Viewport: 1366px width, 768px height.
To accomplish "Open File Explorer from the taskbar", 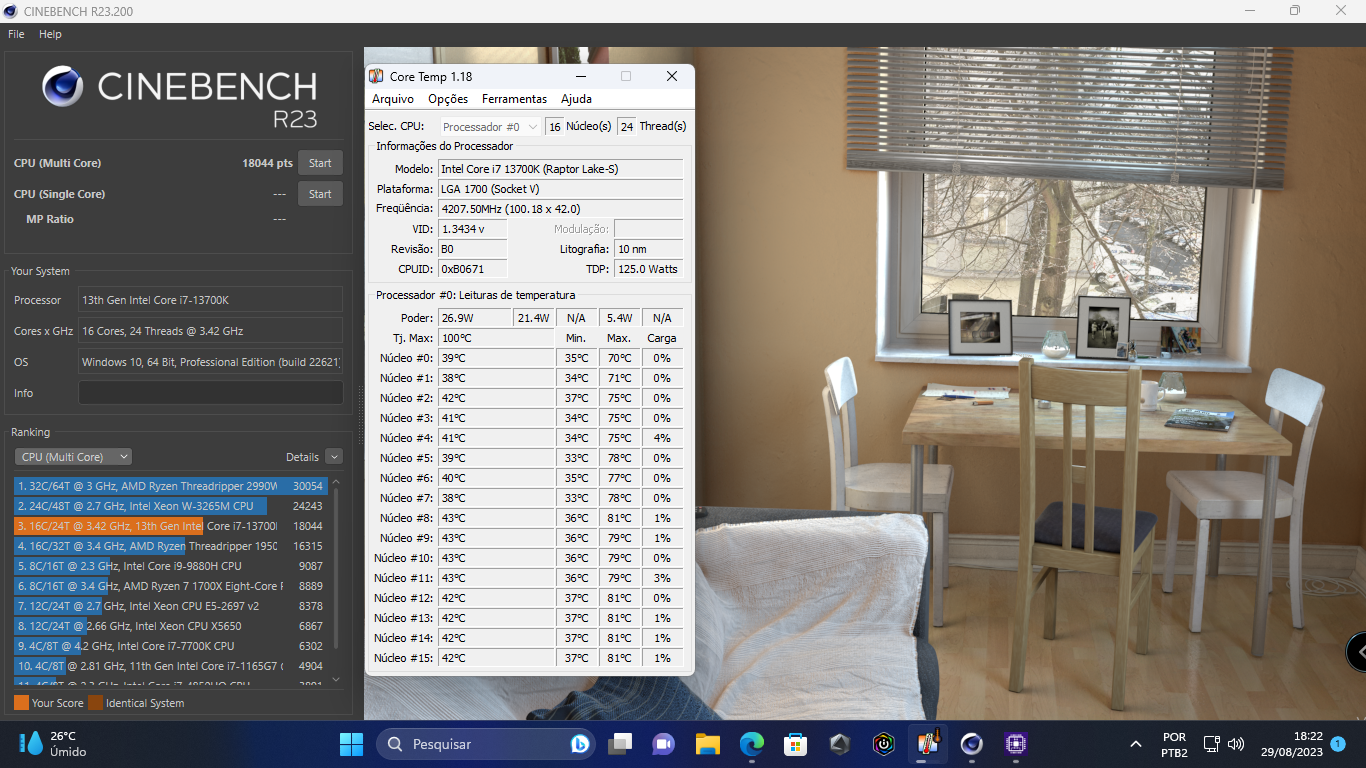I will point(708,744).
